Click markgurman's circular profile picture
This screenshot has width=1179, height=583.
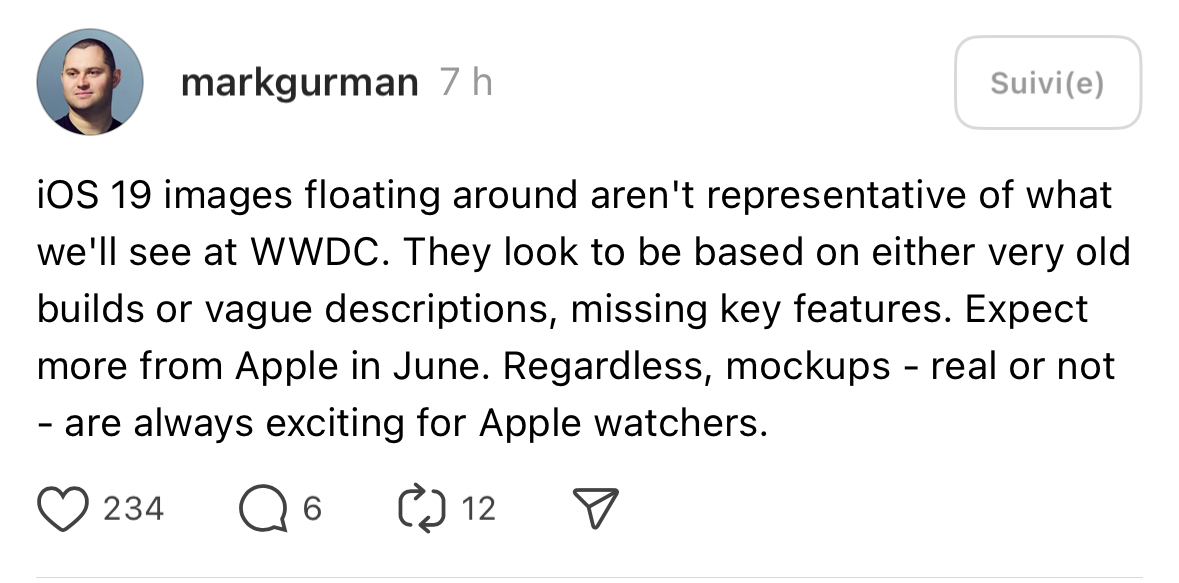click(89, 81)
